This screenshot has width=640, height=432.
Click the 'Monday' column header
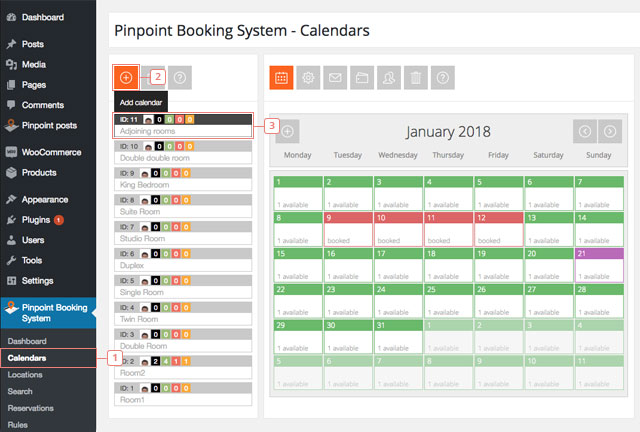[x=298, y=155]
